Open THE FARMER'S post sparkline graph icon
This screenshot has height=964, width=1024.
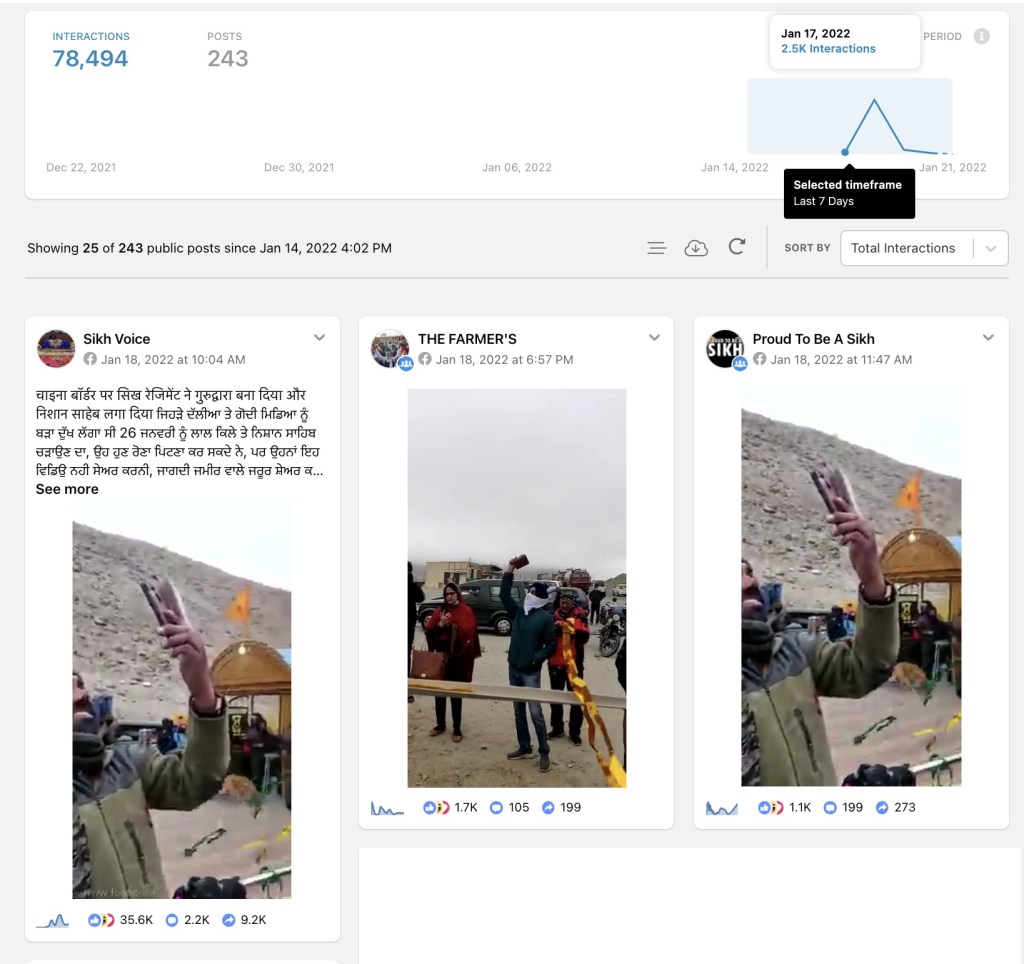coord(387,808)
